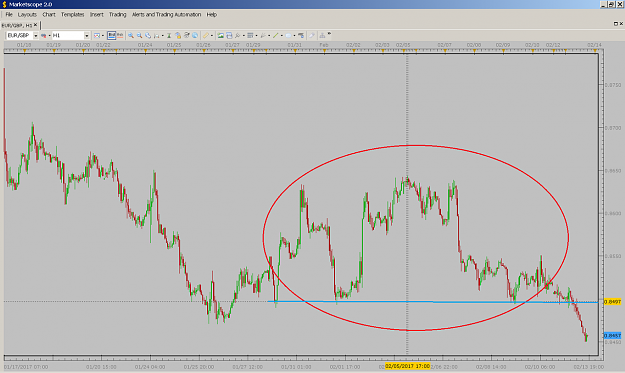Click the icon right of the magnifier icons
This screenshot has height=373, width=625.
[x=157, y=35]
